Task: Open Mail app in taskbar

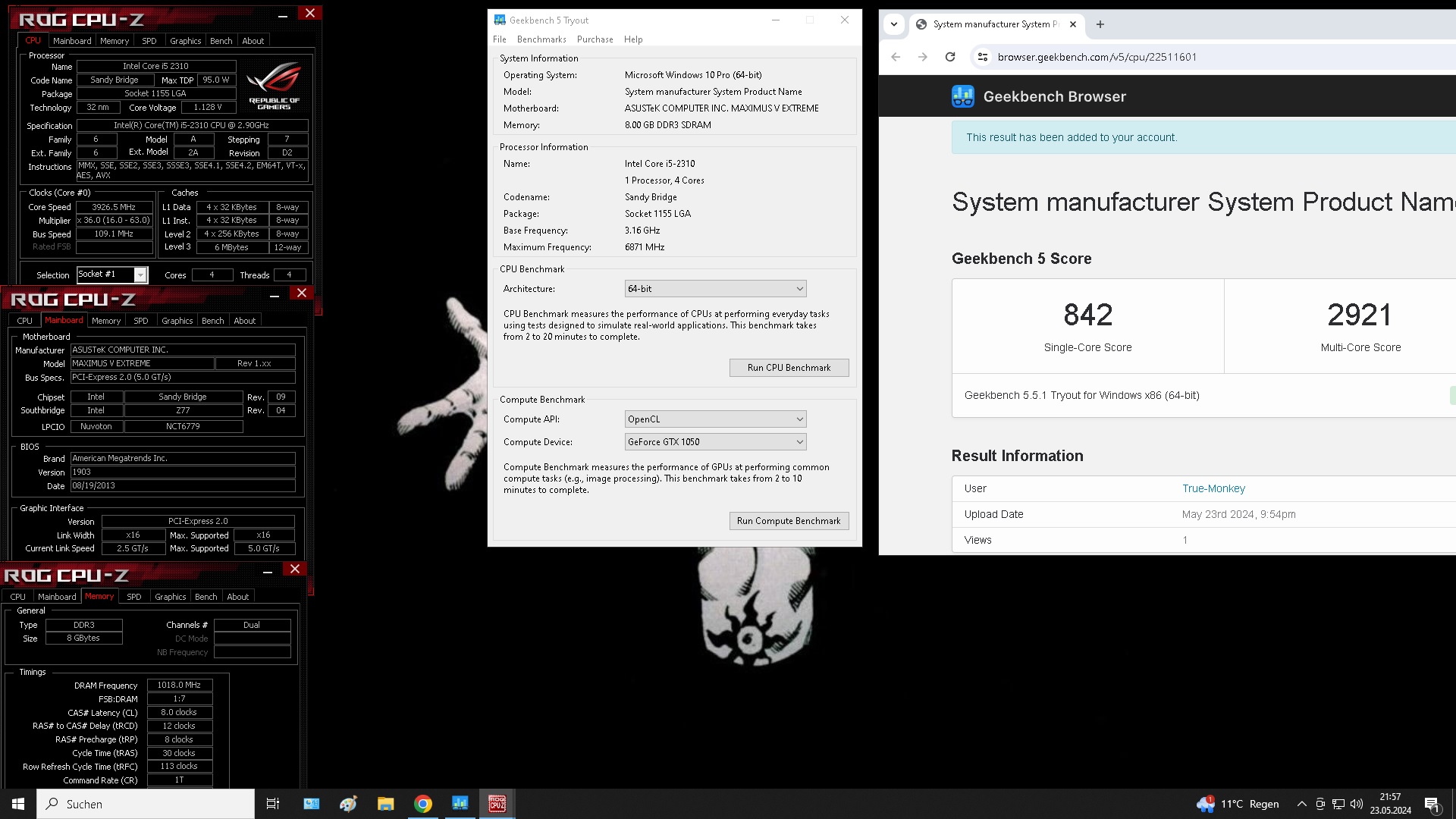Action: [x=311, y=804]
